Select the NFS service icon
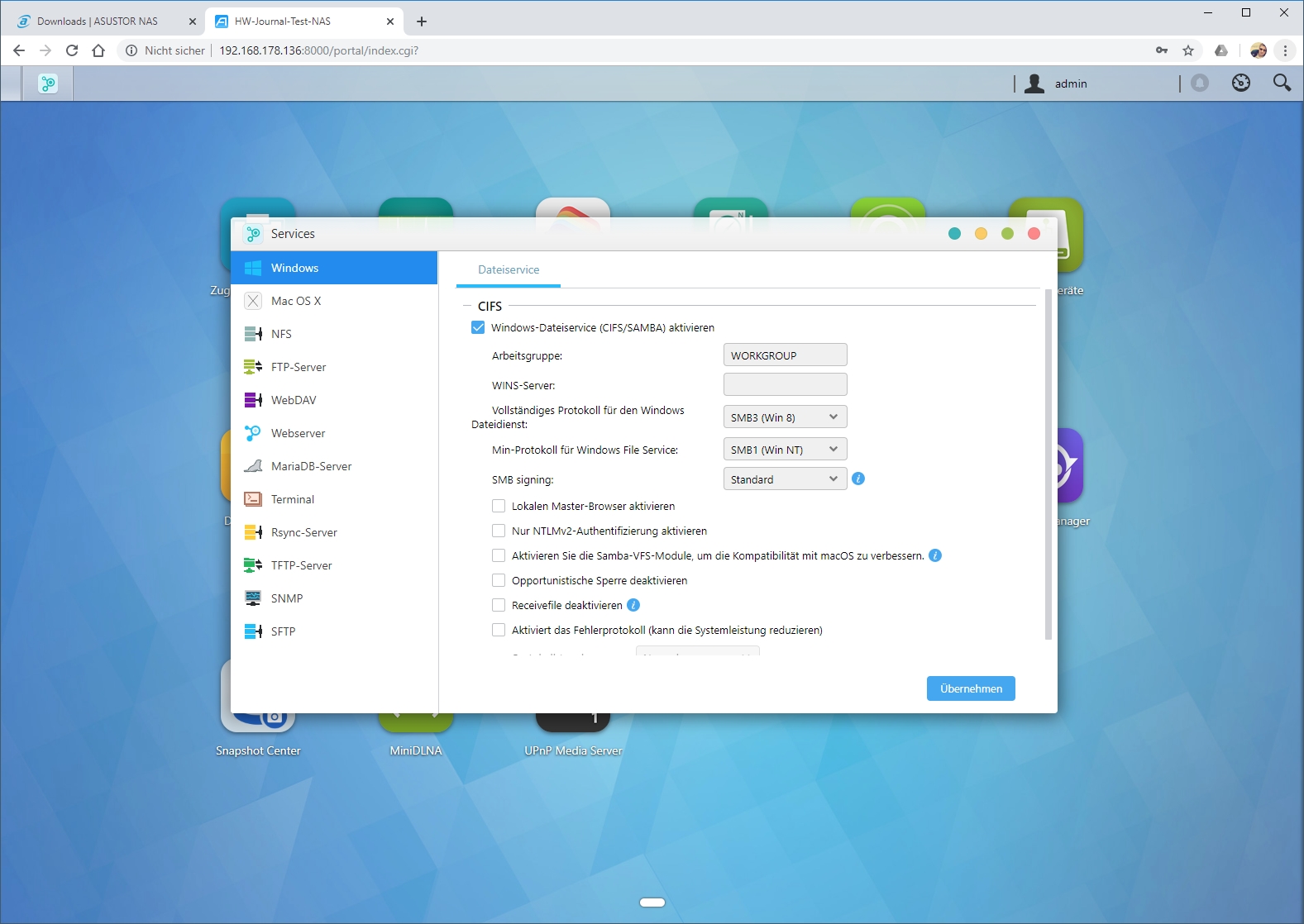Image resolution: width=1304 pixels, height=924 pixels. pos(253,334)
